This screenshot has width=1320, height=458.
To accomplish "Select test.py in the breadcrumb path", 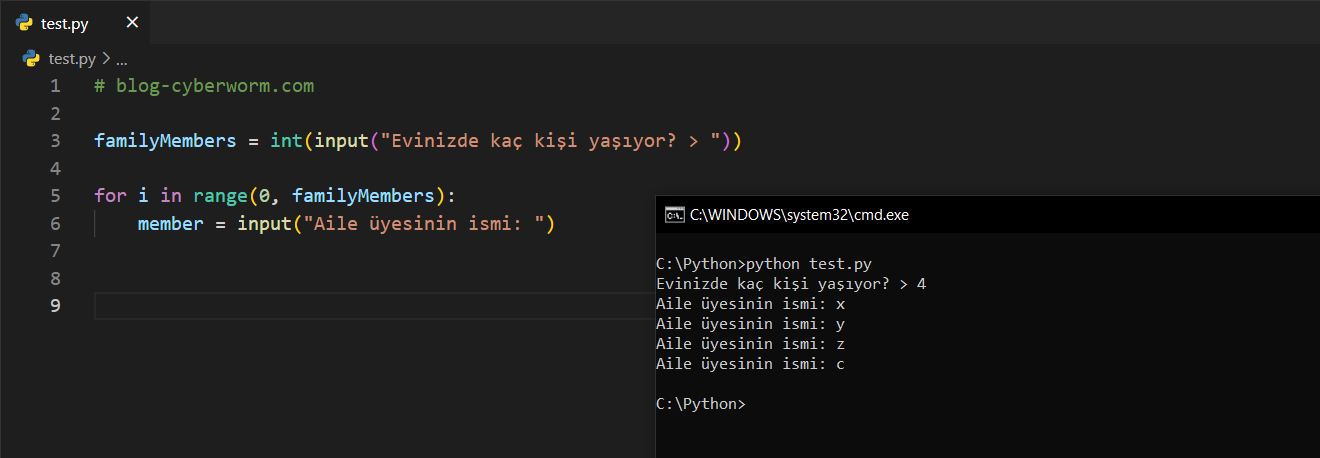I will 71,59.
